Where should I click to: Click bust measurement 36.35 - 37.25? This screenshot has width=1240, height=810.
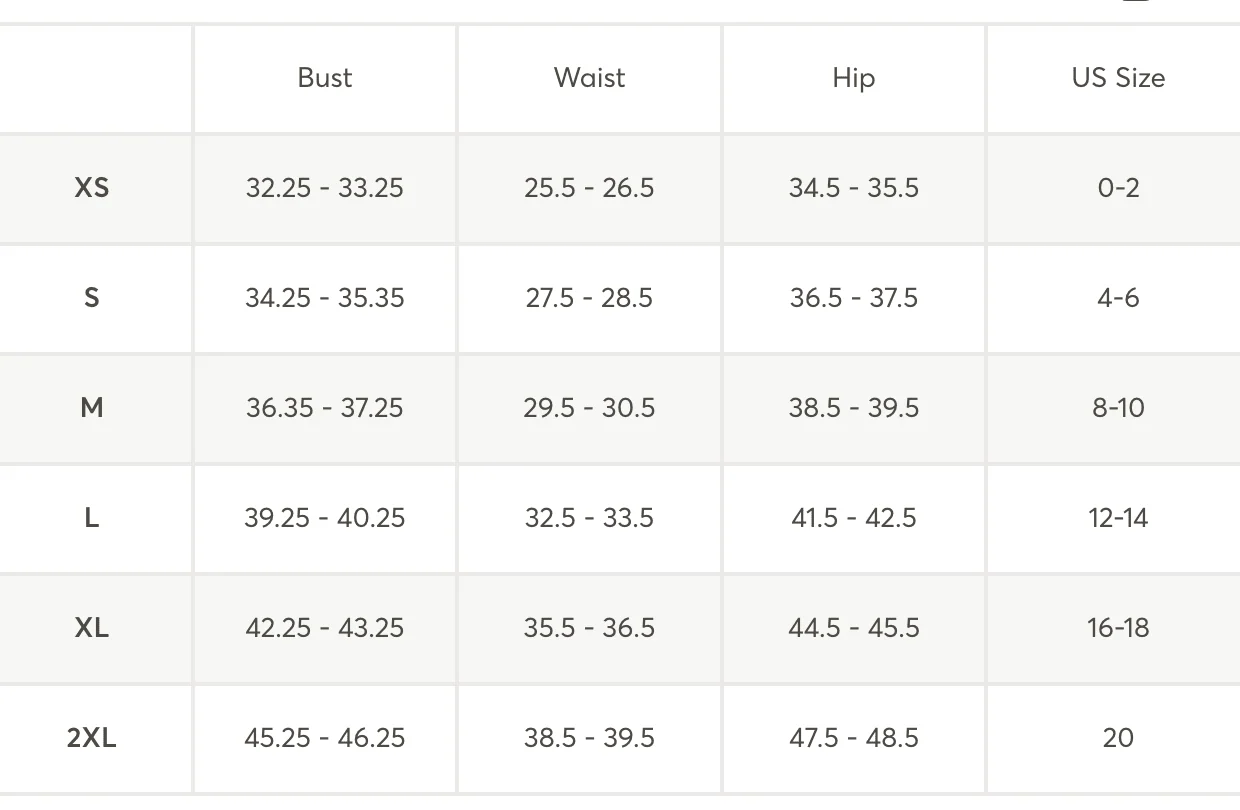(x=325, y=408)
